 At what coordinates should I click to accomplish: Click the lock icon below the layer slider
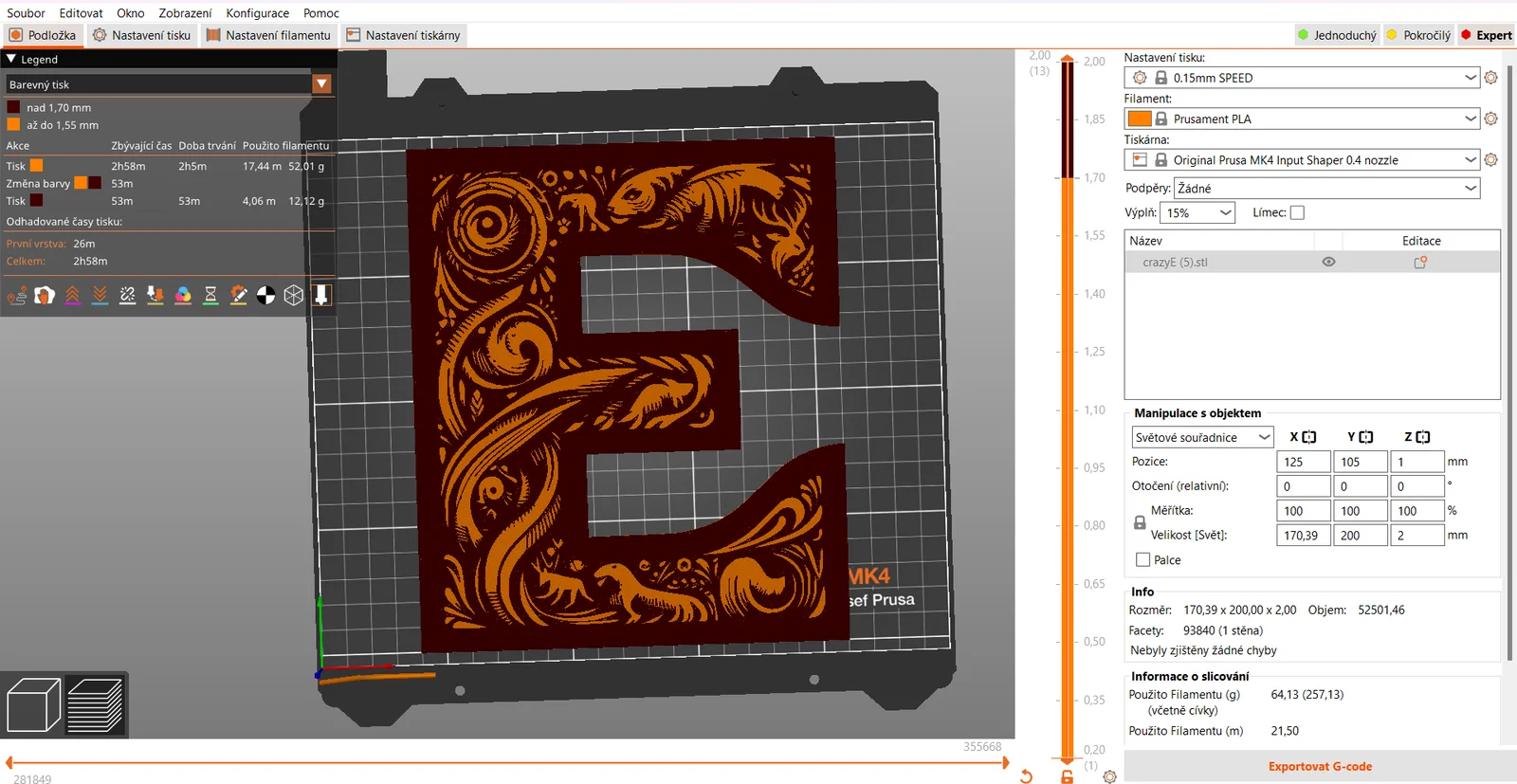[x=1067, y=776]
